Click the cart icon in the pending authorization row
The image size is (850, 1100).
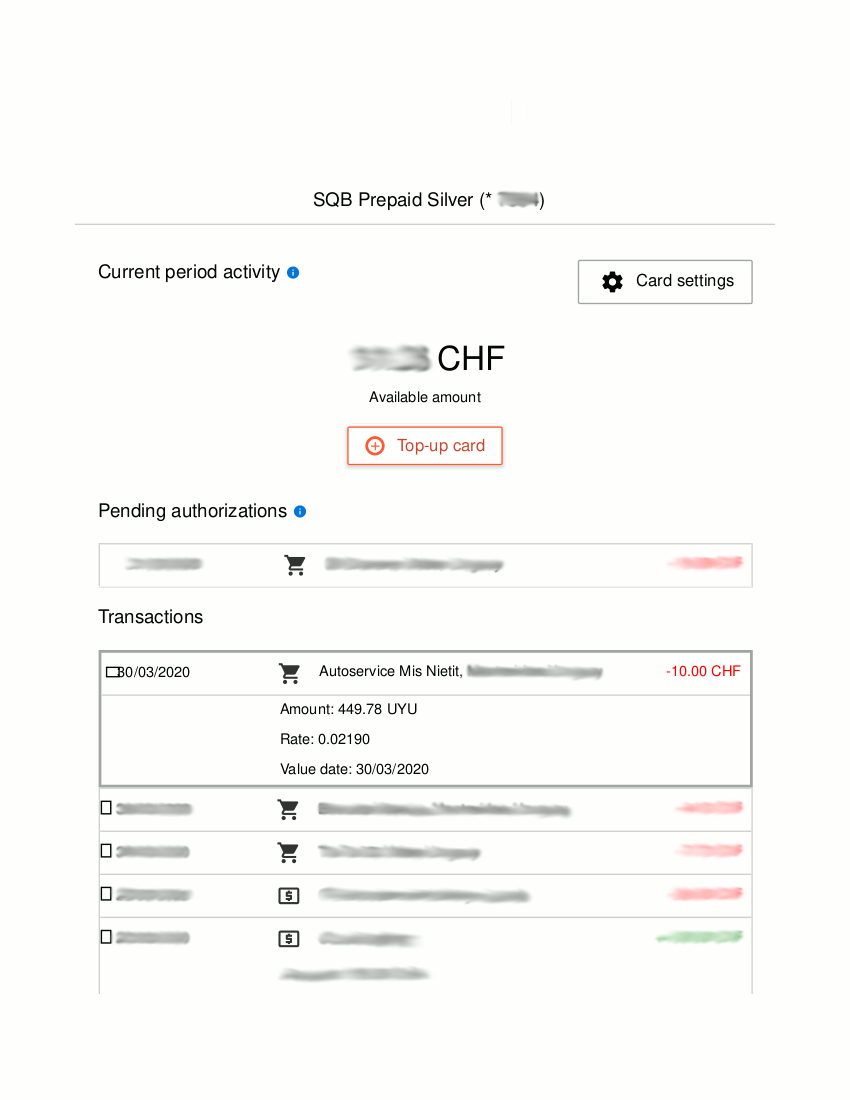pos(295,565)
